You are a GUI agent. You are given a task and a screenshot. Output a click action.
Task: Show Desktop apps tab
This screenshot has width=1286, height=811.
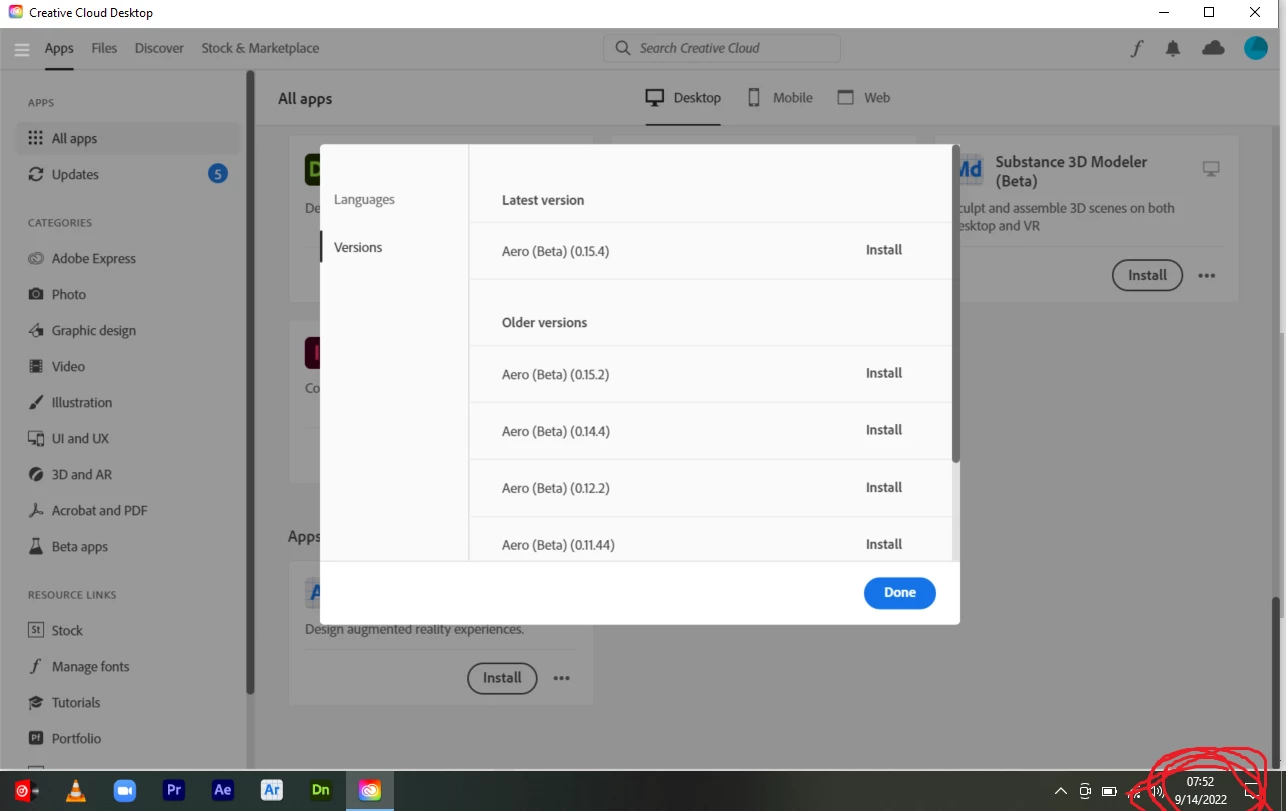pos(683,98)
